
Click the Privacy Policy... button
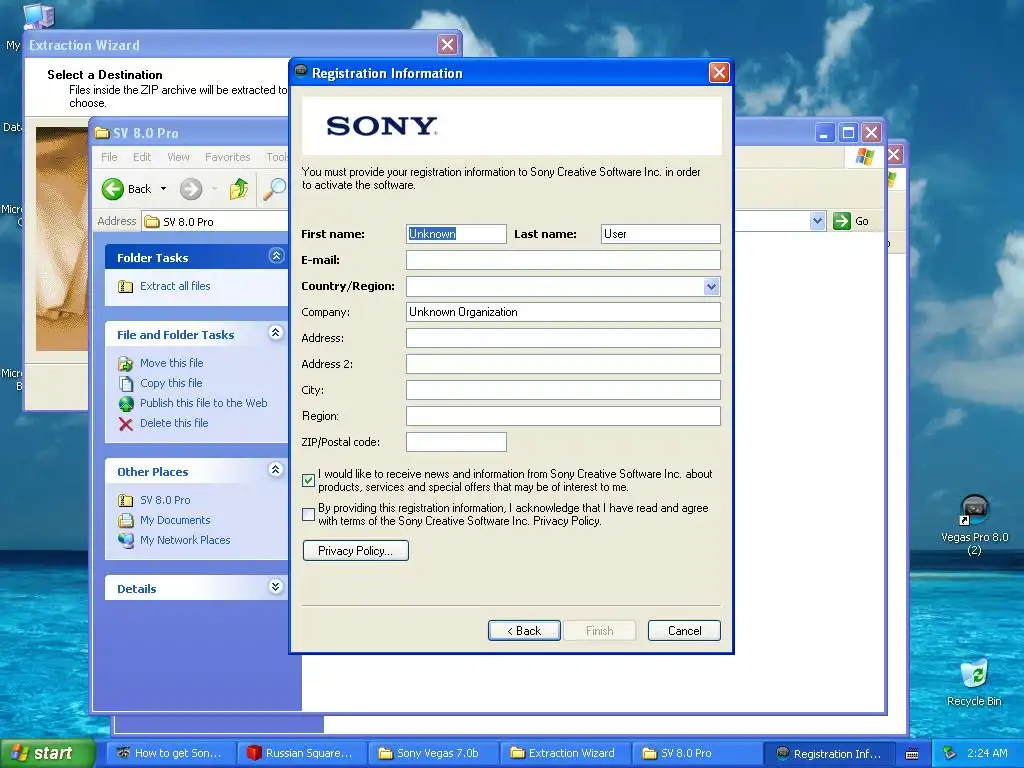pos(356,551)
